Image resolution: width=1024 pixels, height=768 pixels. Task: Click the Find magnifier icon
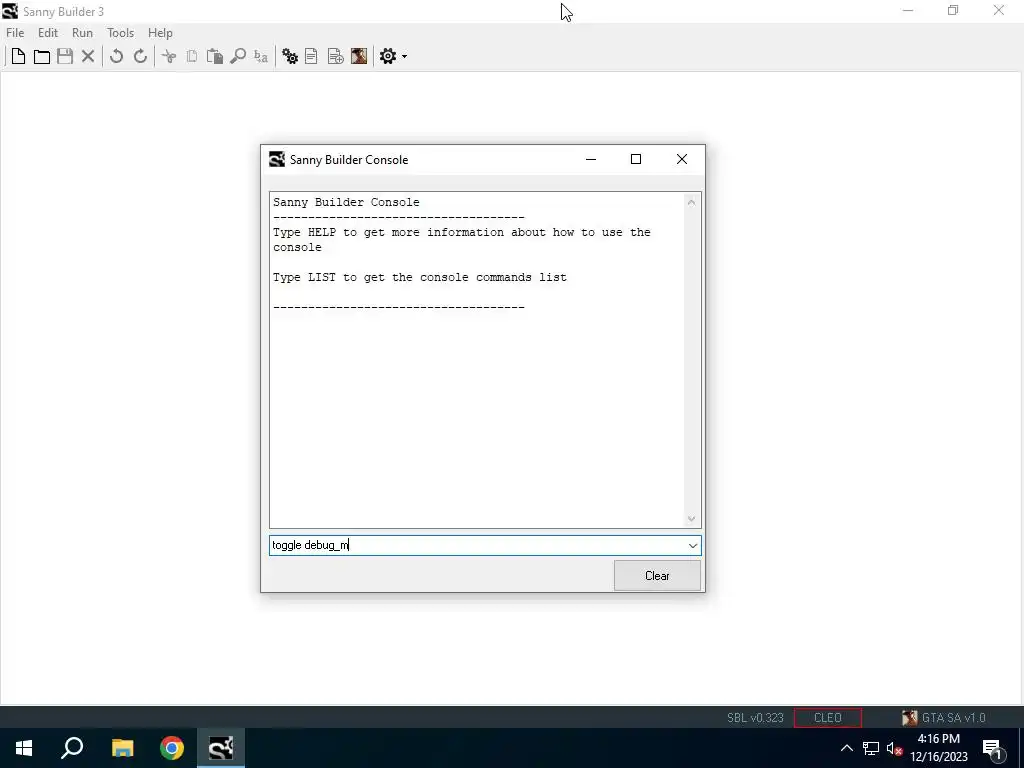(x=238, y=56)
